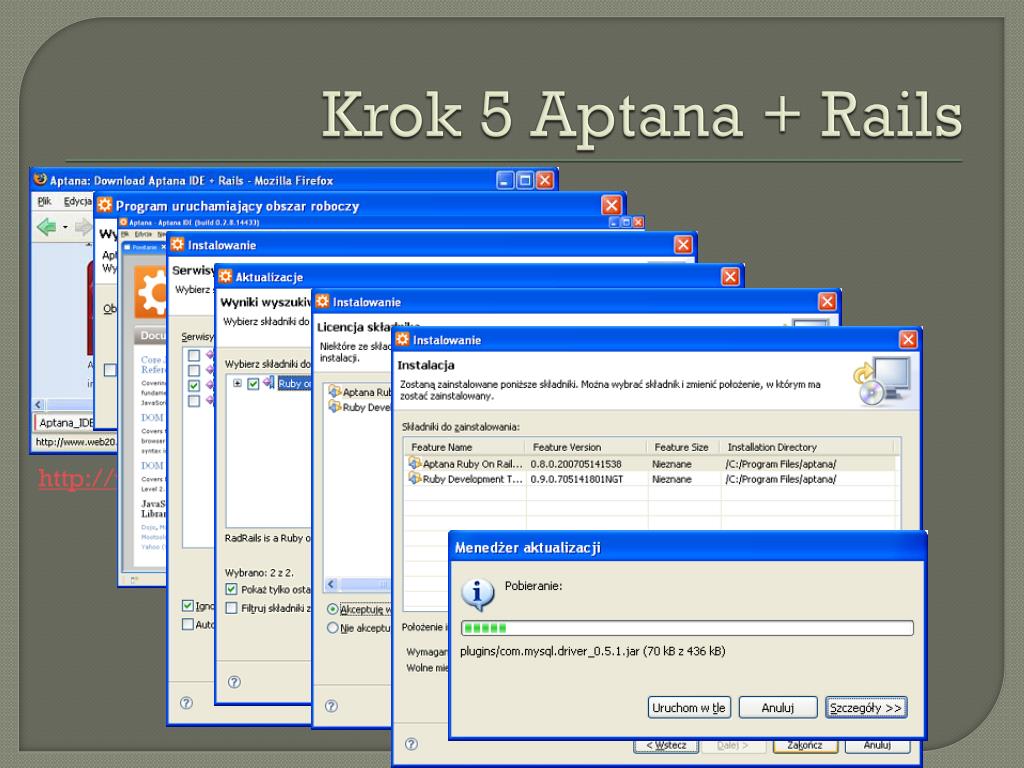The width and height of the screenshot is (1024, 768).
Task: Click the large orange Aptana gear logo
Action: click(x=151, y=293)
